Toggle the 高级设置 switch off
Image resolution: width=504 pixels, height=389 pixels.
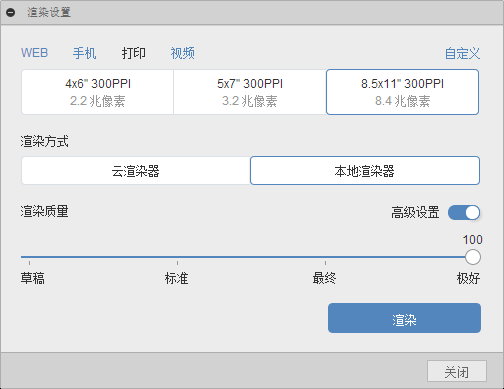464,213
